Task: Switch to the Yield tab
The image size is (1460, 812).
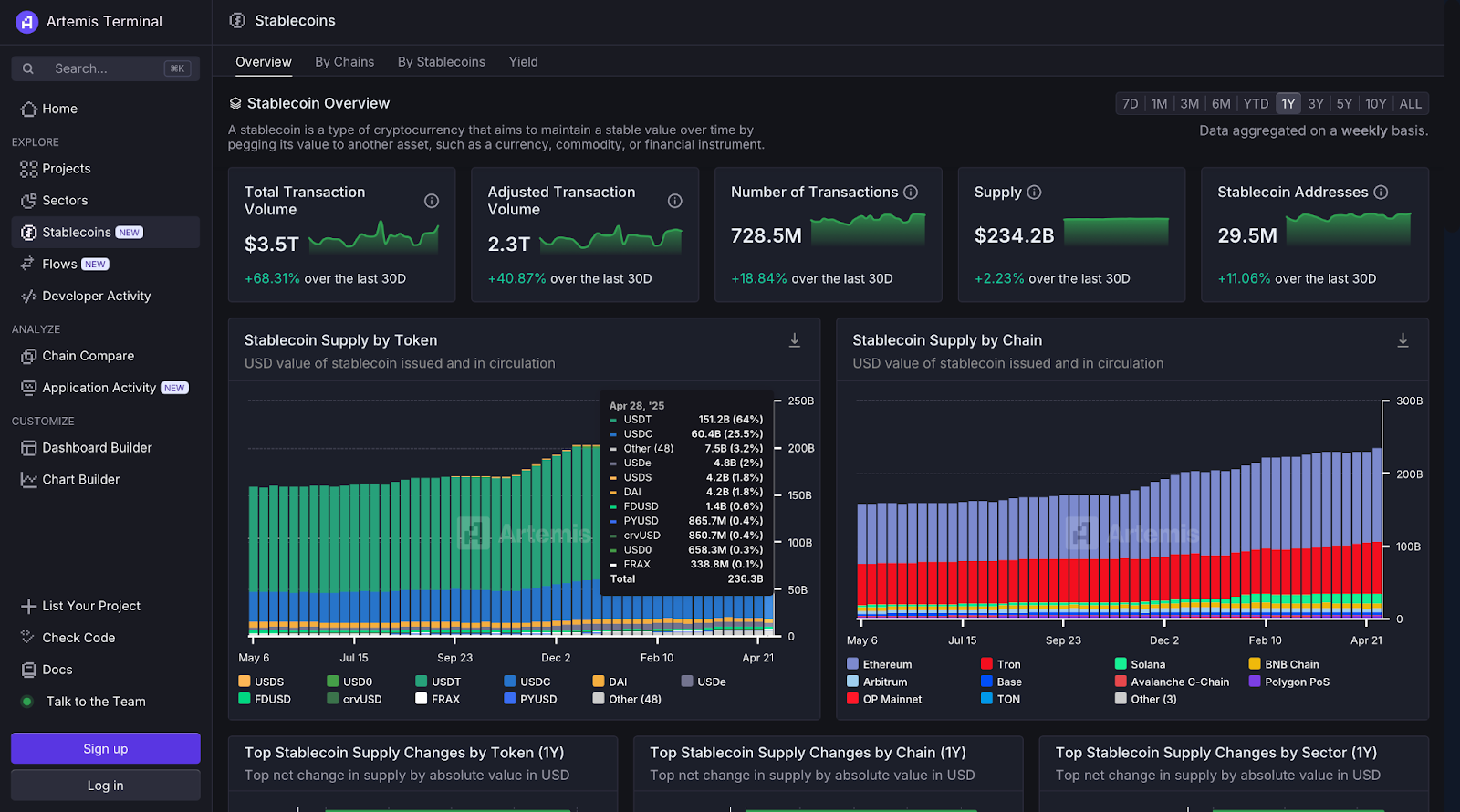Action: coord(524,62)
